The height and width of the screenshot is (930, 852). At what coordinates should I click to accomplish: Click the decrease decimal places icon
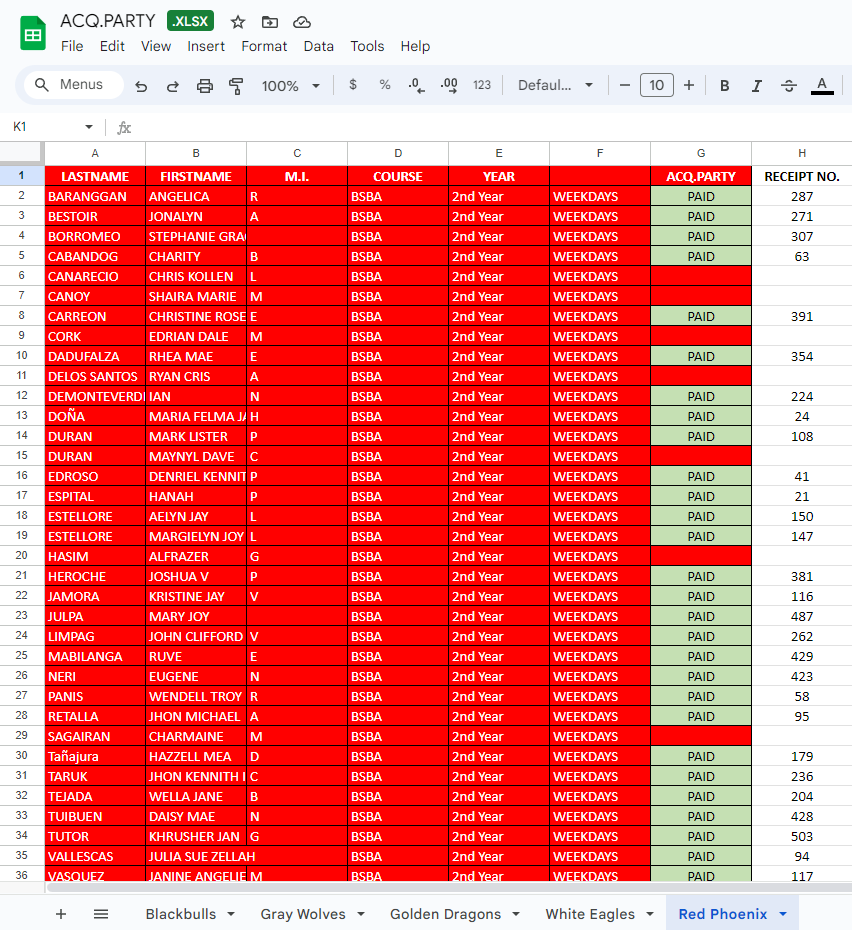point(417,85)
